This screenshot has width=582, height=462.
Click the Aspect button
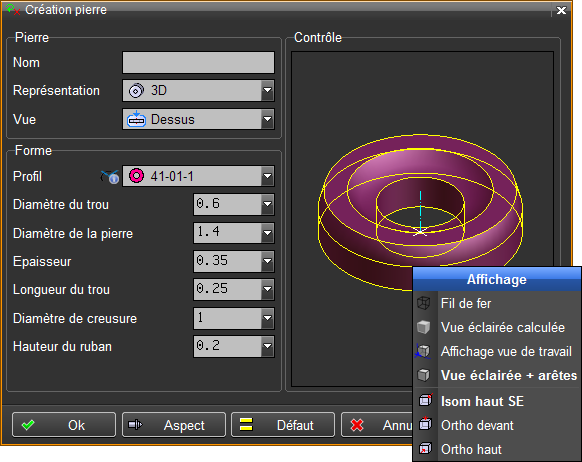pyautogui.click(x=174, y=425)
